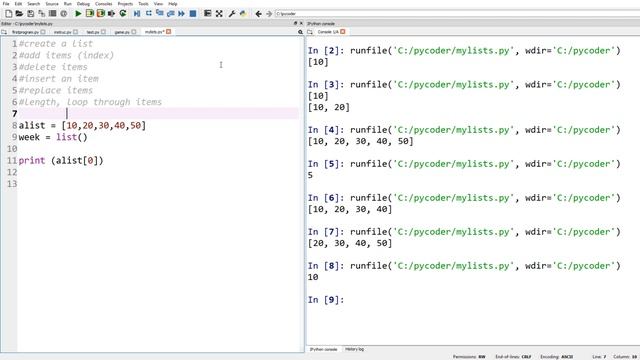Click the debugger Step return icon

point(171,13)
